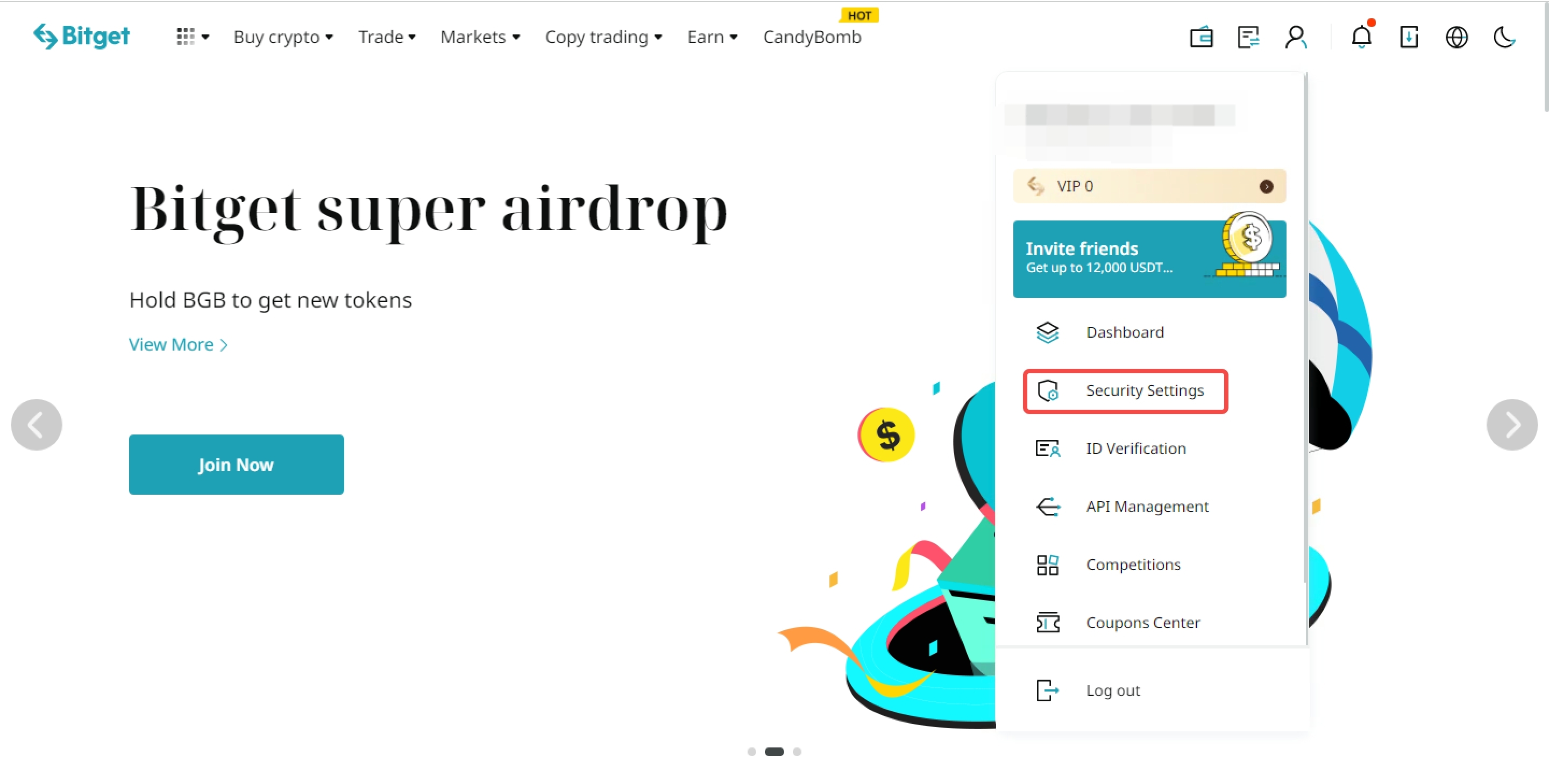1549x784 pixels.
Task: Select the third carousel pagination dot
Action: (x=797, y=751)
